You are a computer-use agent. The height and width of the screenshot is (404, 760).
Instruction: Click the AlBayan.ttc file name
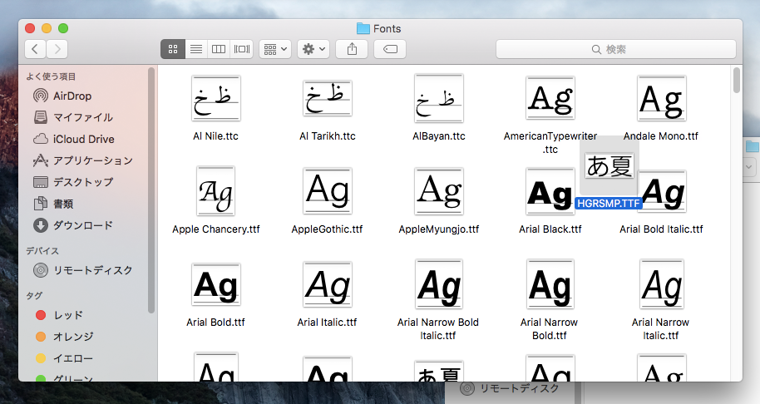coord(439,136)
